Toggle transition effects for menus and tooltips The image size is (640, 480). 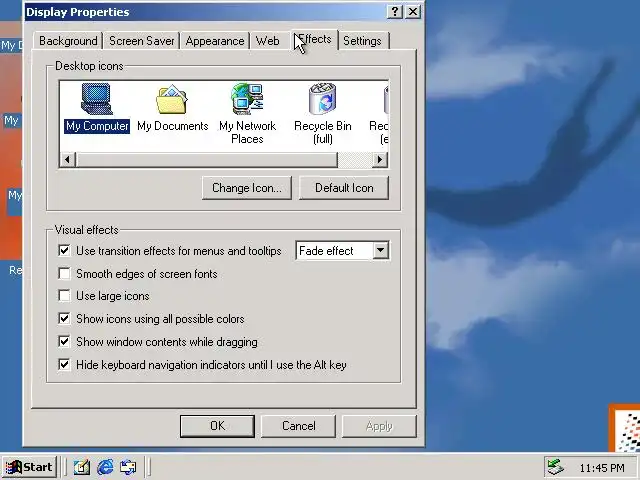pyautogui.click(x=64, y=250)
